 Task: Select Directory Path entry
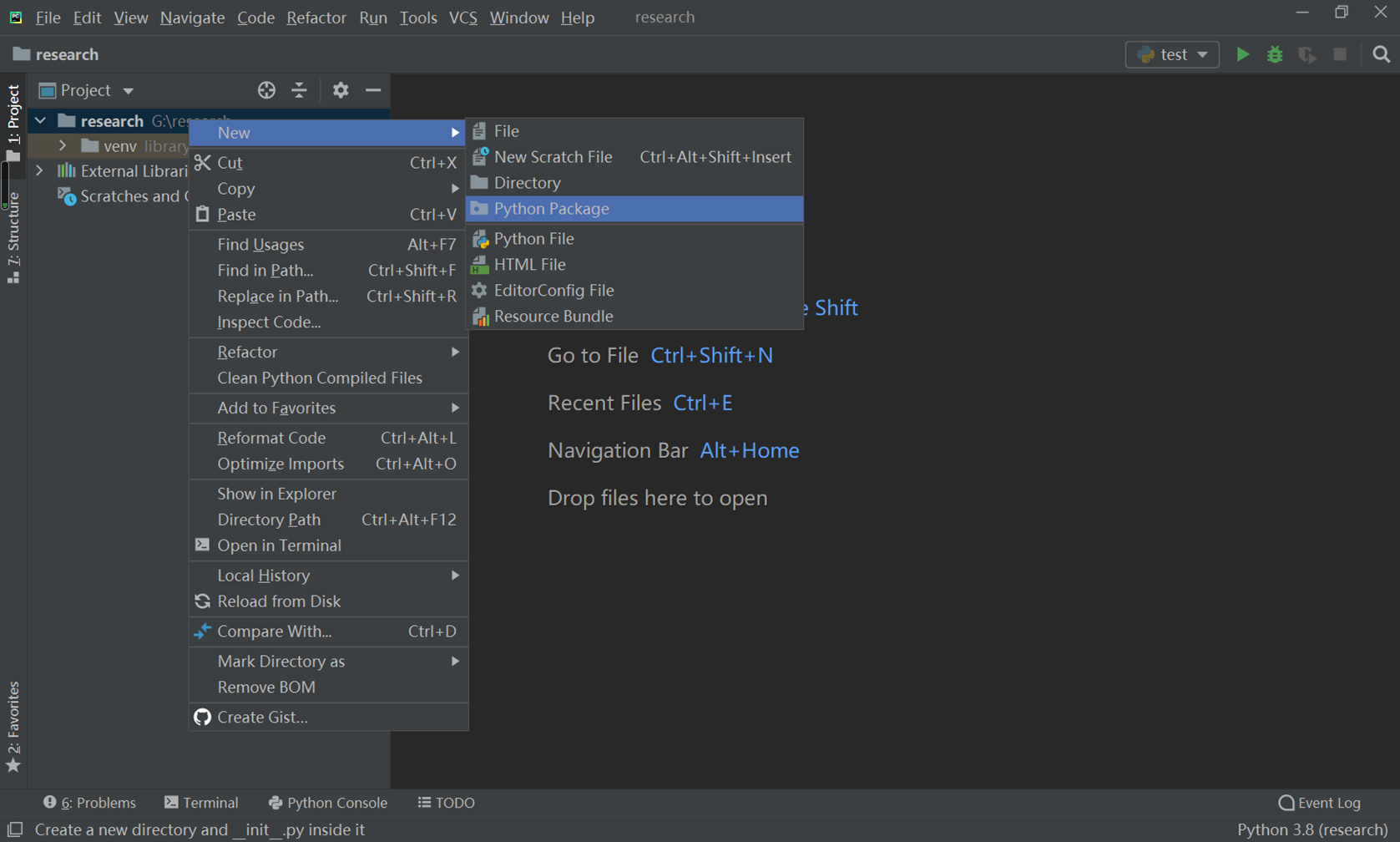[x=328, y=520]
